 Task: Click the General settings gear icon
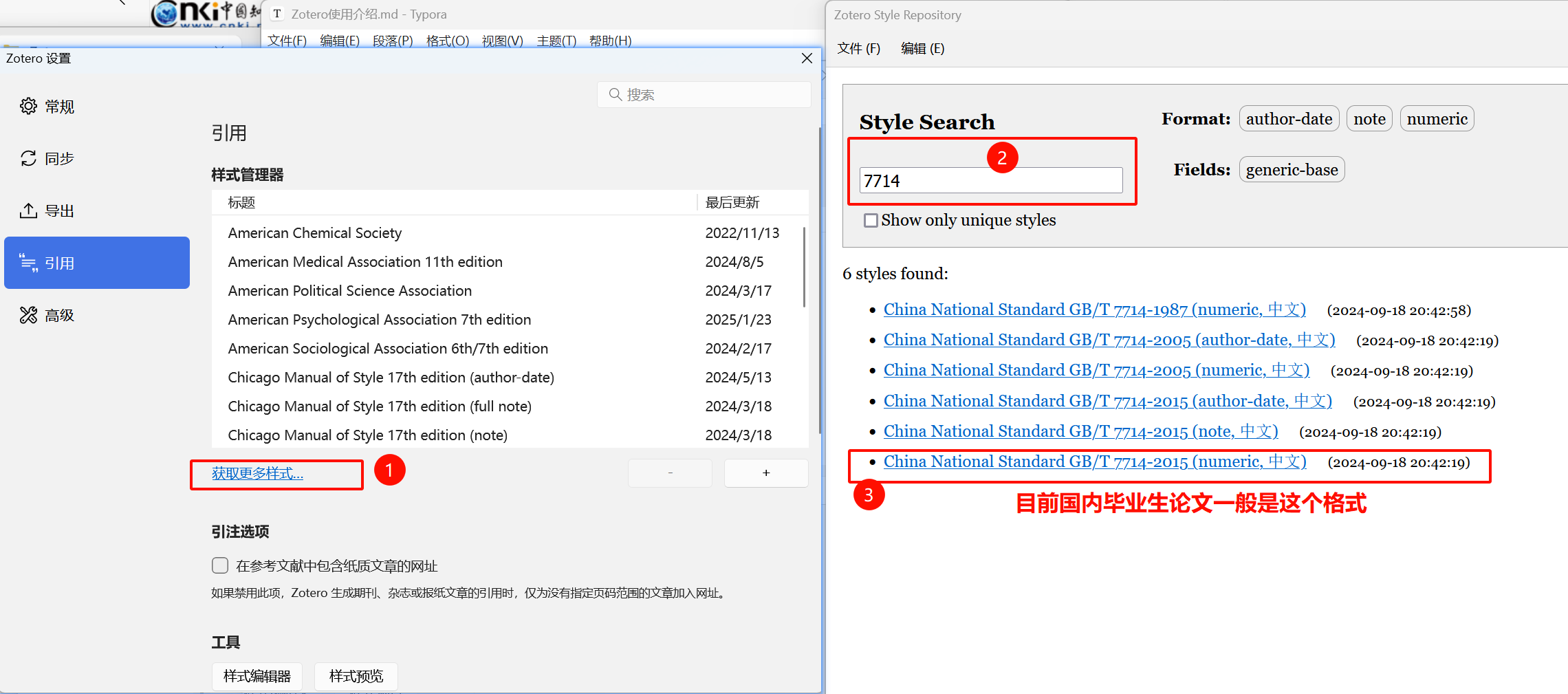pos(28,107)
